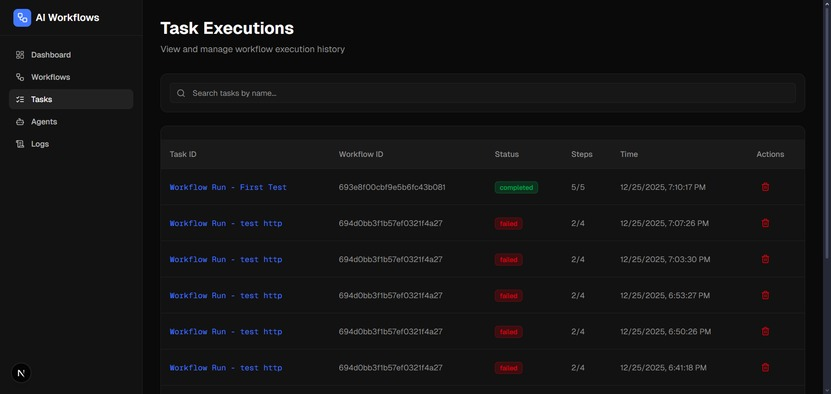Click the completed status badge
This screenshot has width=831, height=394.
point(516,187)
